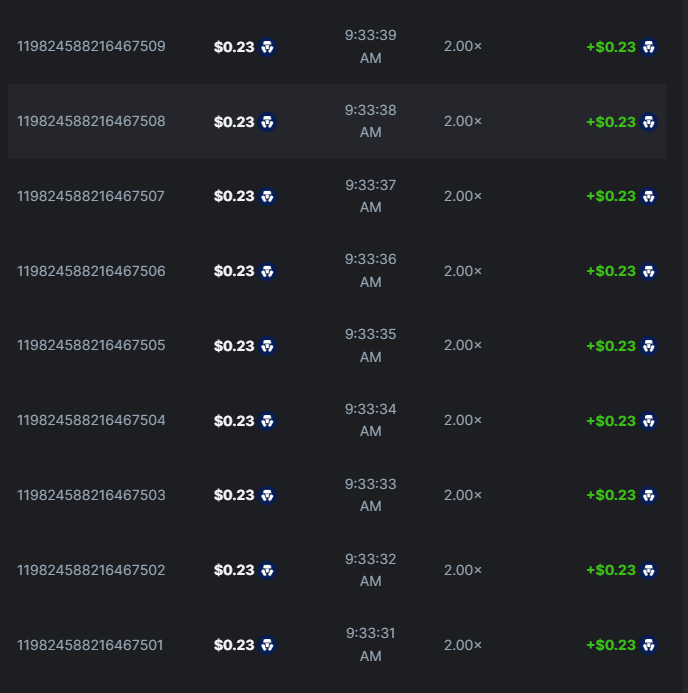Image resolution: width=688 pixels, height=693 pixels.
Task: Click the bet coin icon in row 119824588216467503
Action: [267, 495]
